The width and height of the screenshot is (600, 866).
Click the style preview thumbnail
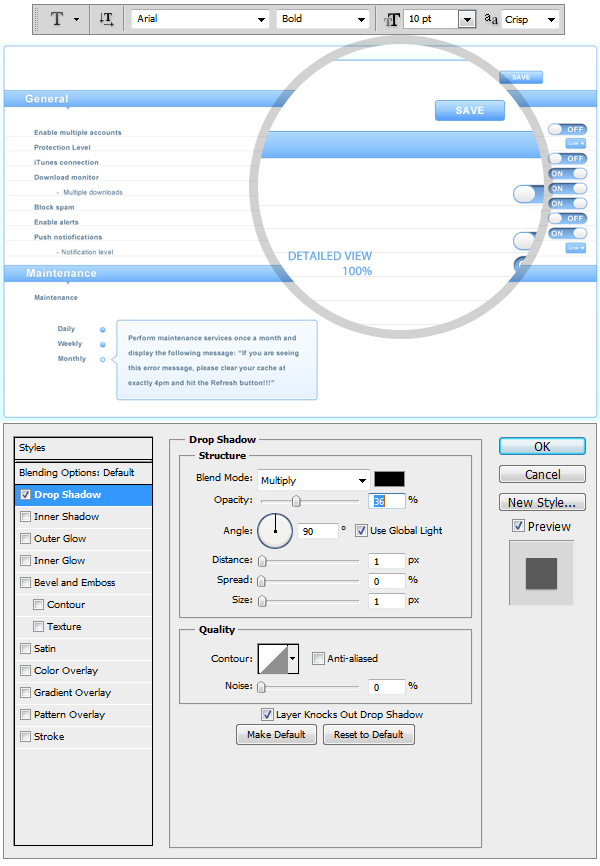pyautogui.click(x=541, y=573)
